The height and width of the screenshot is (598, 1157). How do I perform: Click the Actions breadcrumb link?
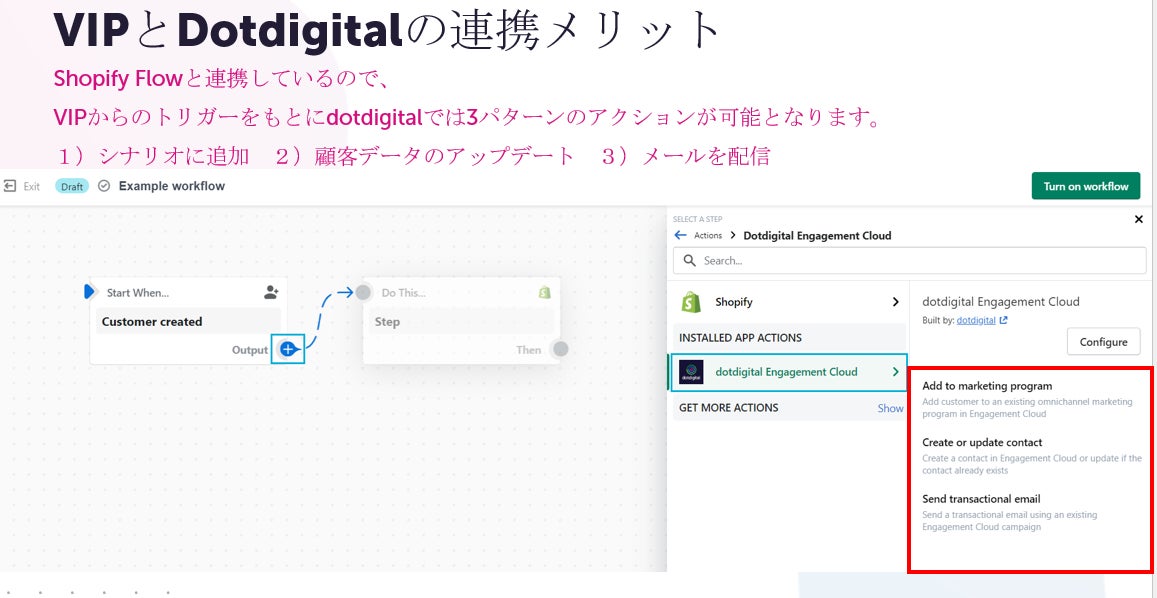tap(708, 236)
